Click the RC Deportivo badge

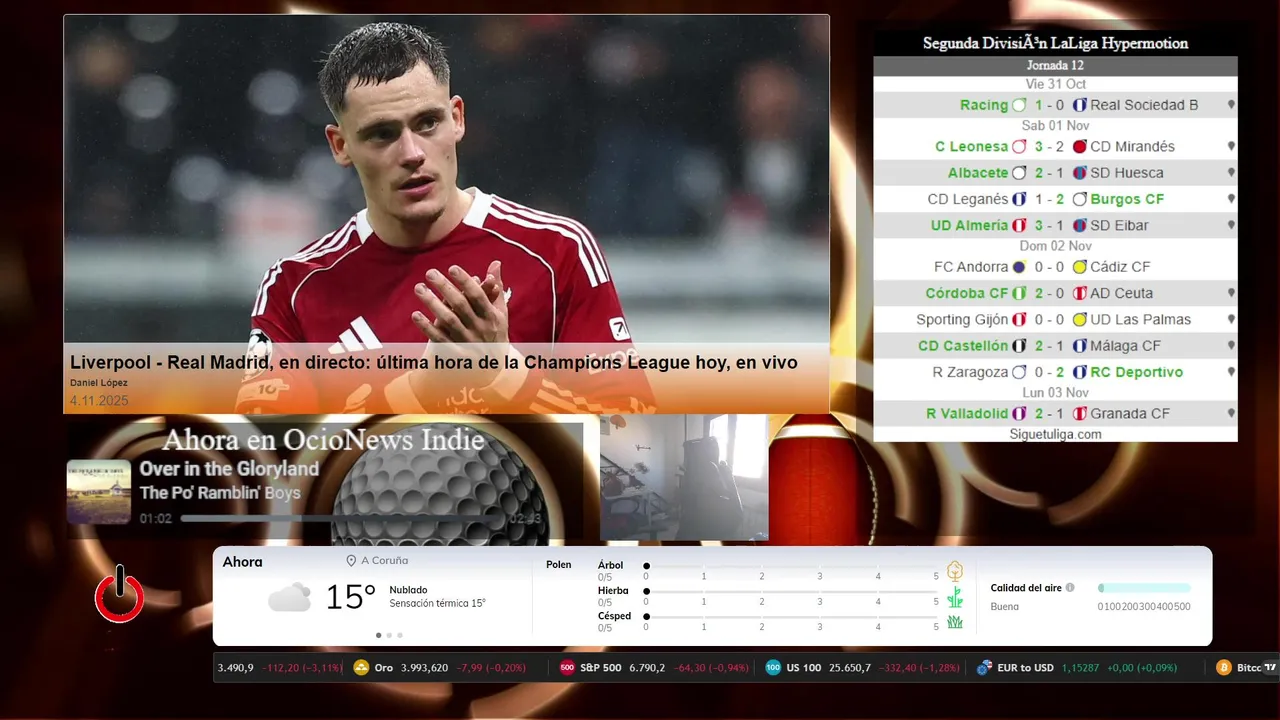tap(1080, 372)
